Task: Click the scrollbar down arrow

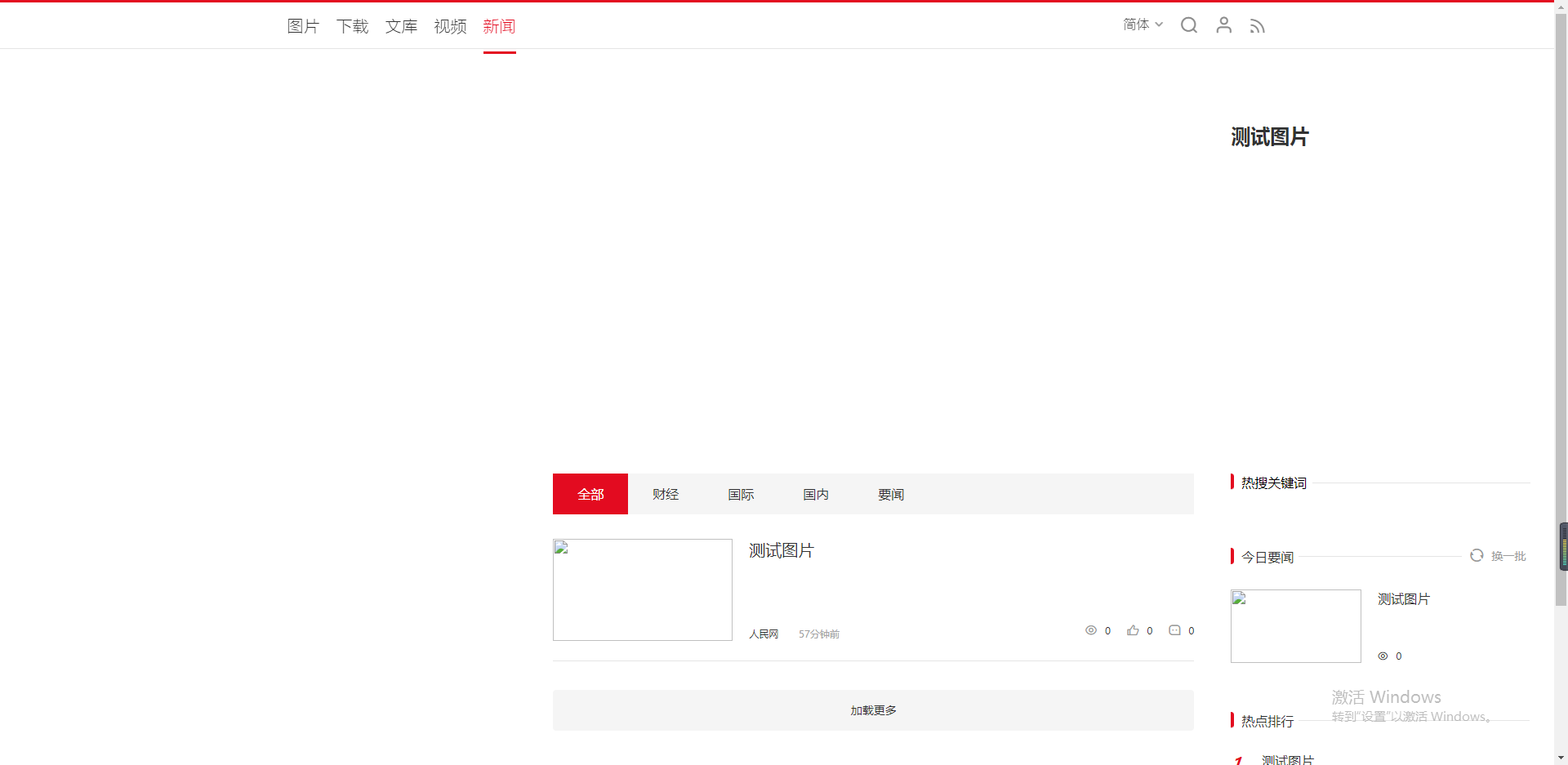Action: point(1561,758)
